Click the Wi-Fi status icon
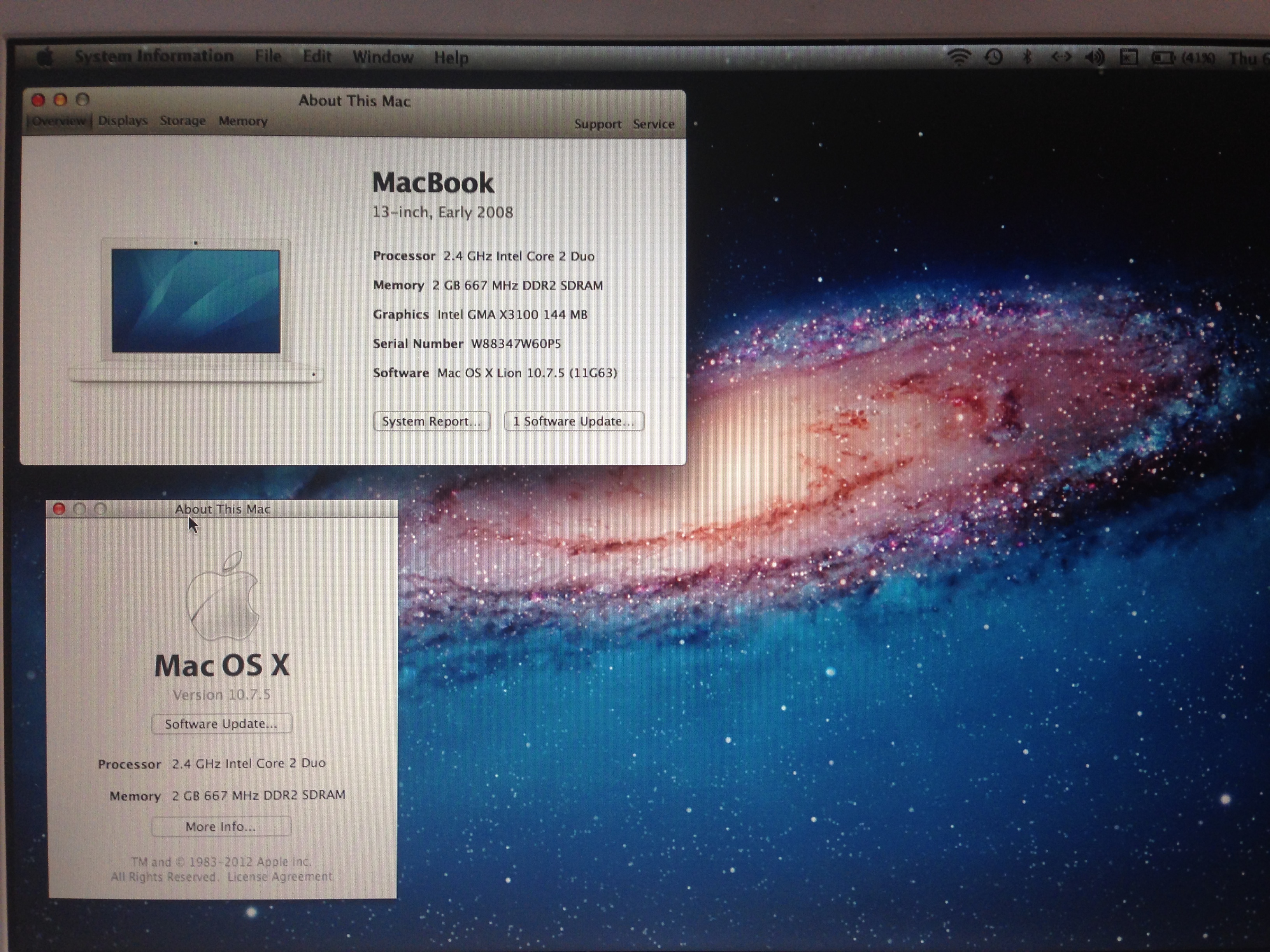The image size is (1270, 952). point(959,58)
